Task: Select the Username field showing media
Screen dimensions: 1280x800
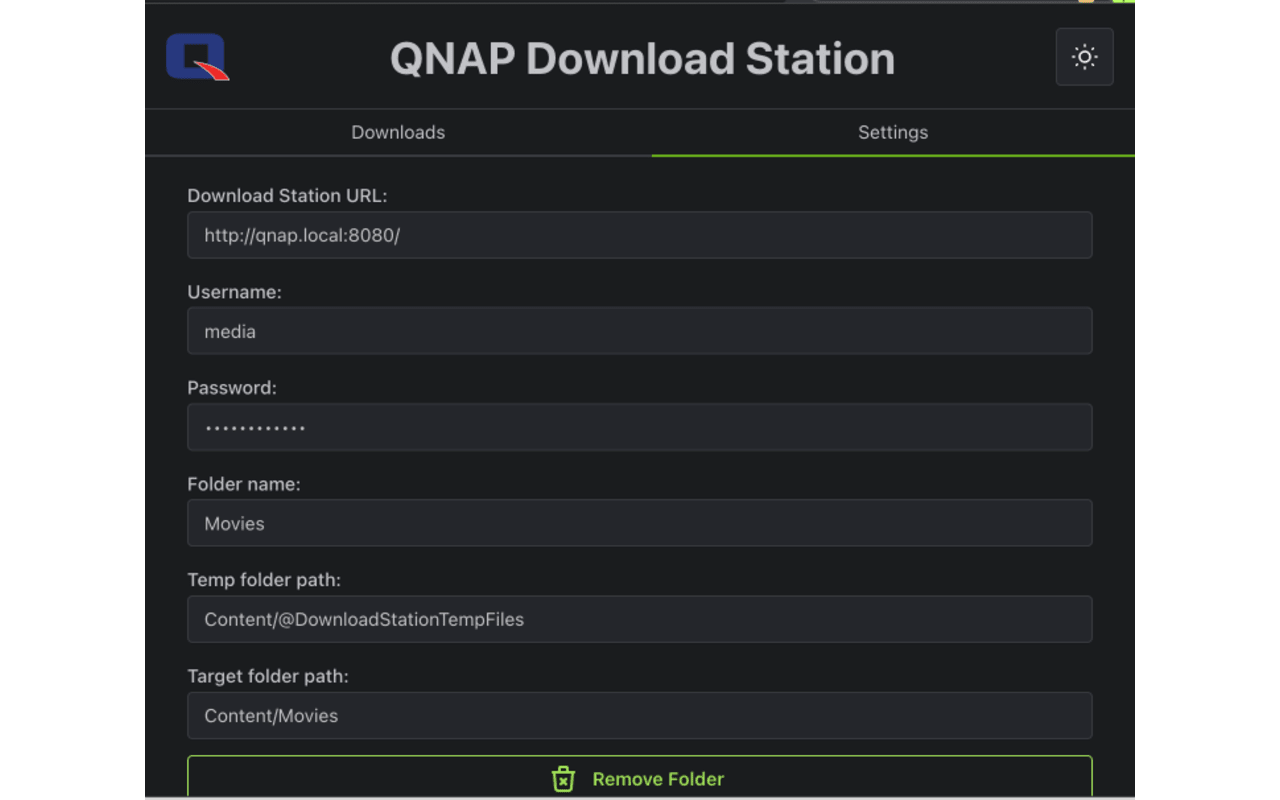Action: coord(640,331)
